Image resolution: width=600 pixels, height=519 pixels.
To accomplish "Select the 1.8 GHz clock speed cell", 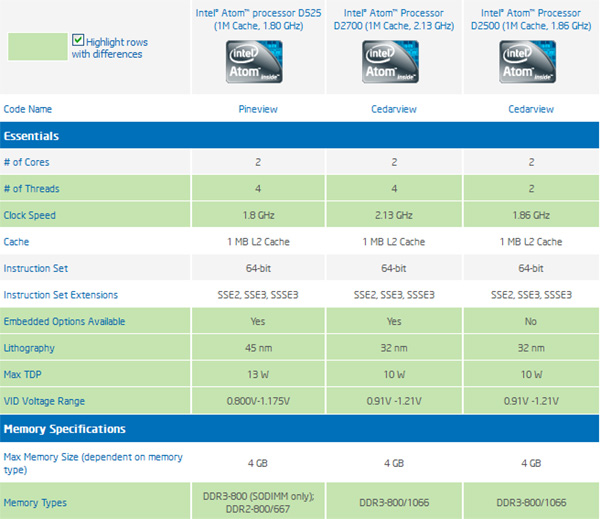I will (258, 215).
